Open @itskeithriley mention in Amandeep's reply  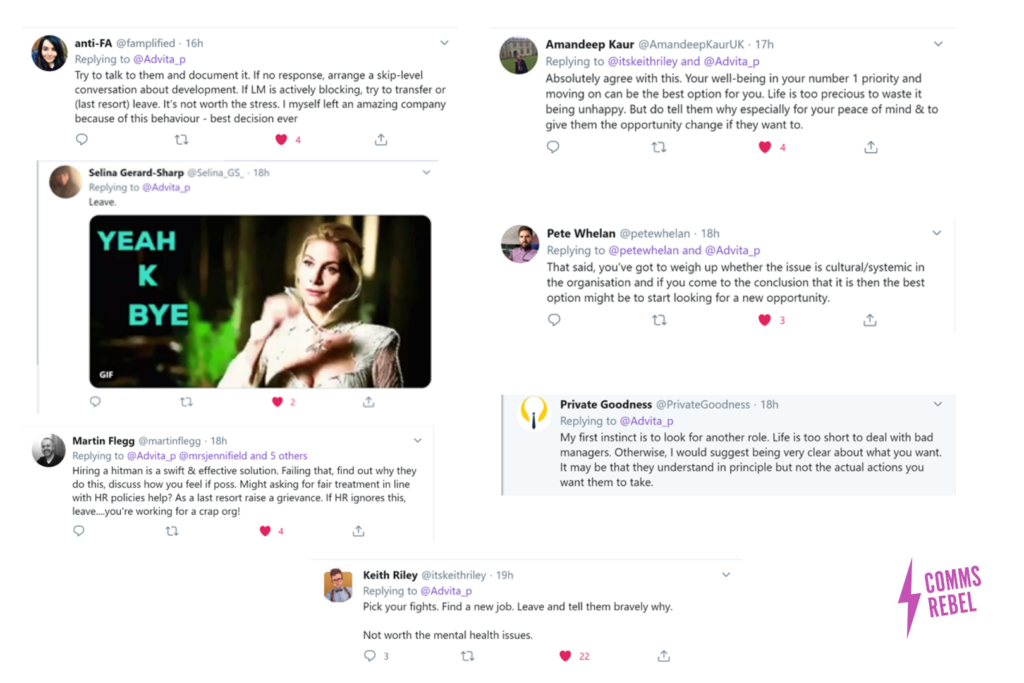(643, 61)
